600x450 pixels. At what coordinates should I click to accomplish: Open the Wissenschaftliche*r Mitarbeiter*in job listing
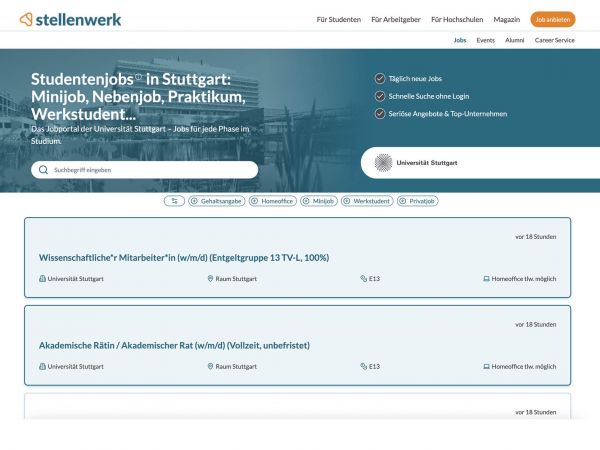[x=184, y=258]
